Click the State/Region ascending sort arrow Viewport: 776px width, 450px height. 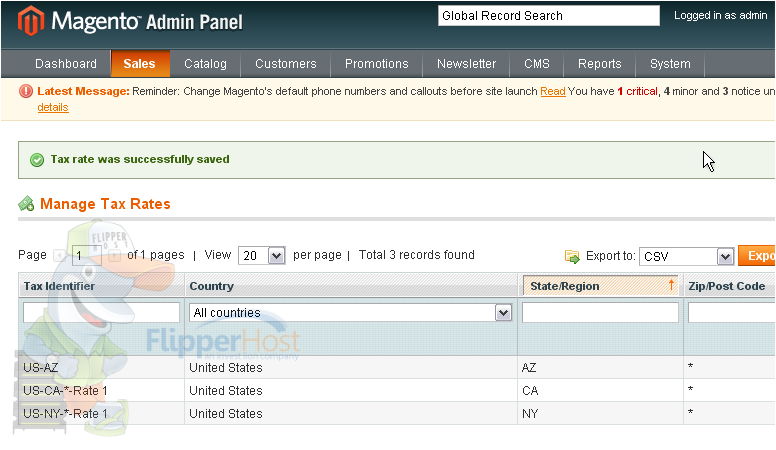pyautogui.click(x=672, y=285)
